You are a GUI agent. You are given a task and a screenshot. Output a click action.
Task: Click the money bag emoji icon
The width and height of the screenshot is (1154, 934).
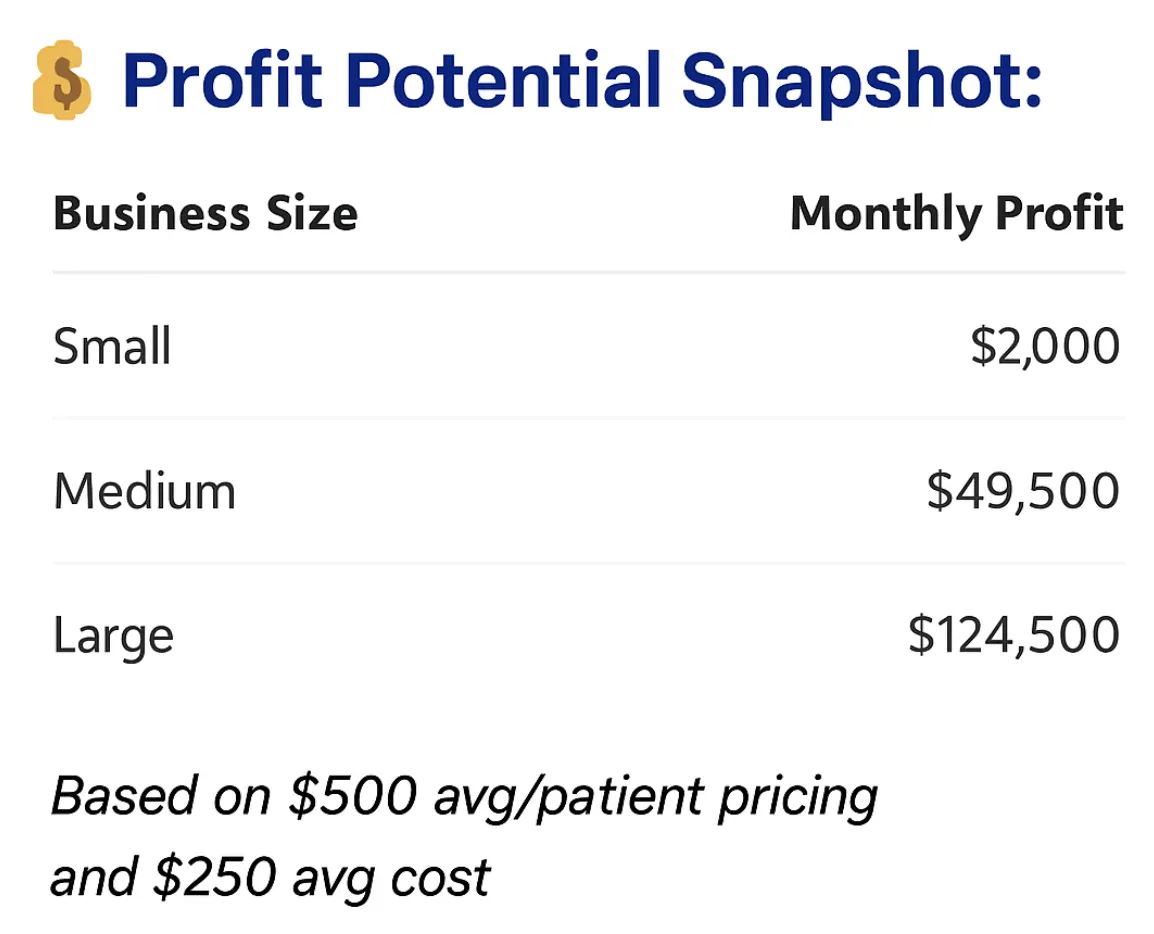click(62, 79)
